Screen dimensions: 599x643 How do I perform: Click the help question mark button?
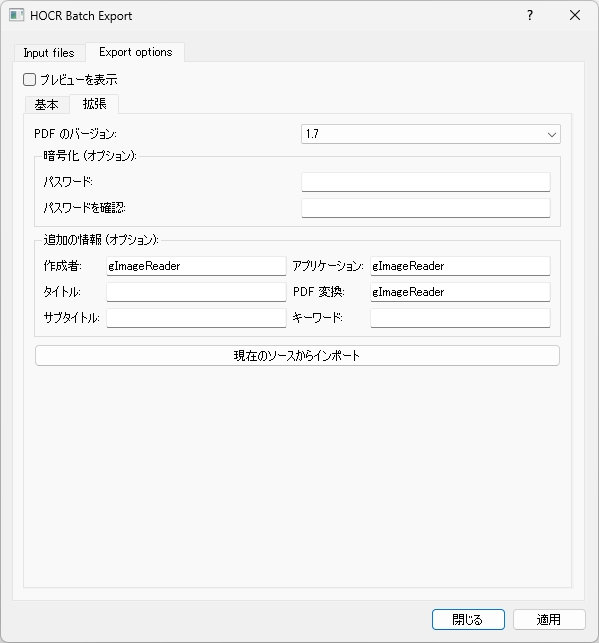tap(530, 16)
